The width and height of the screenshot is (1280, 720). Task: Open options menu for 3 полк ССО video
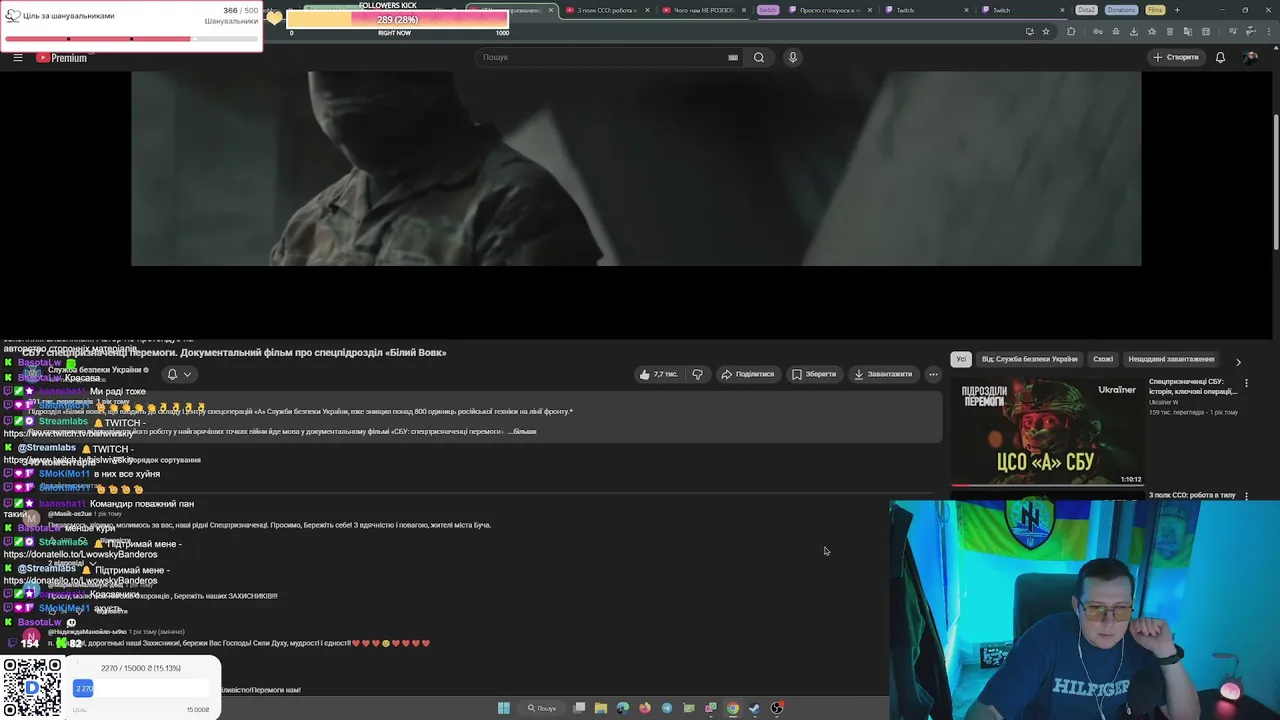[1246, 496]
